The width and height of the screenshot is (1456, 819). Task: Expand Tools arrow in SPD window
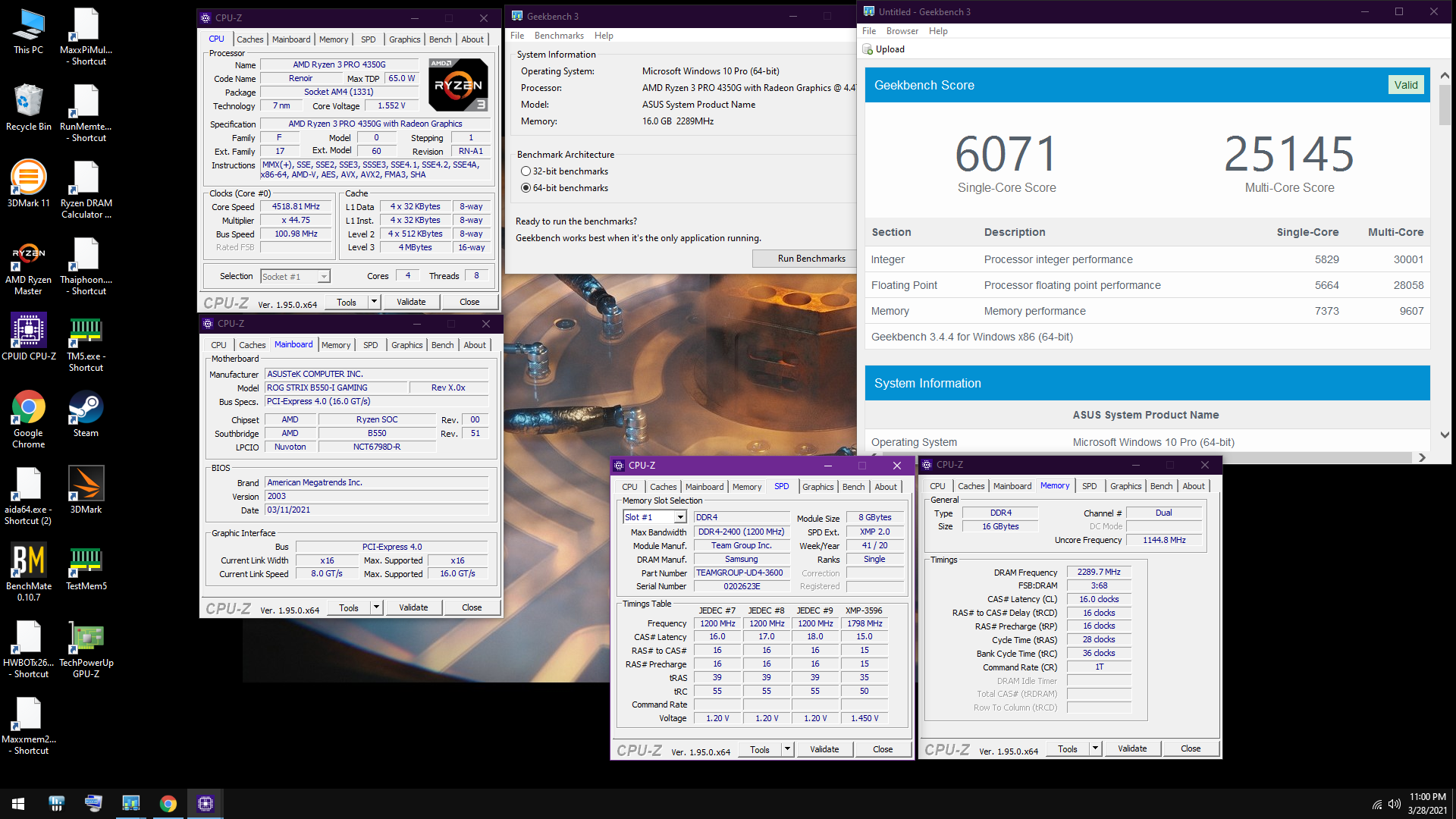click(787, 749)
